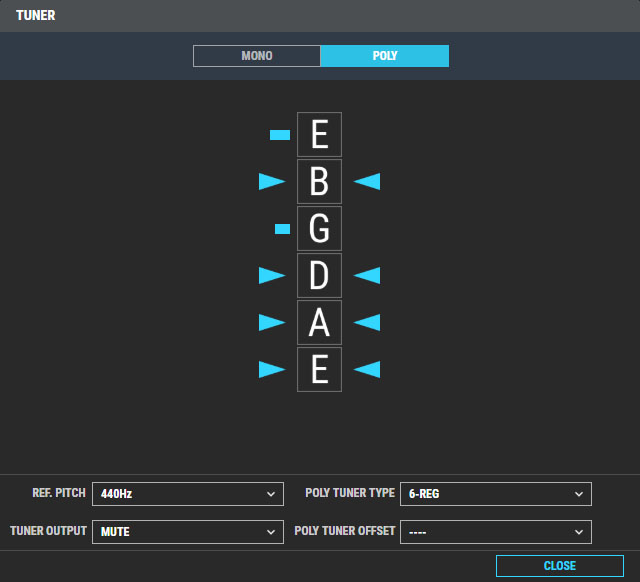Click the G string note box
This screenshot has width=640, height=582.
click(320, 229)
